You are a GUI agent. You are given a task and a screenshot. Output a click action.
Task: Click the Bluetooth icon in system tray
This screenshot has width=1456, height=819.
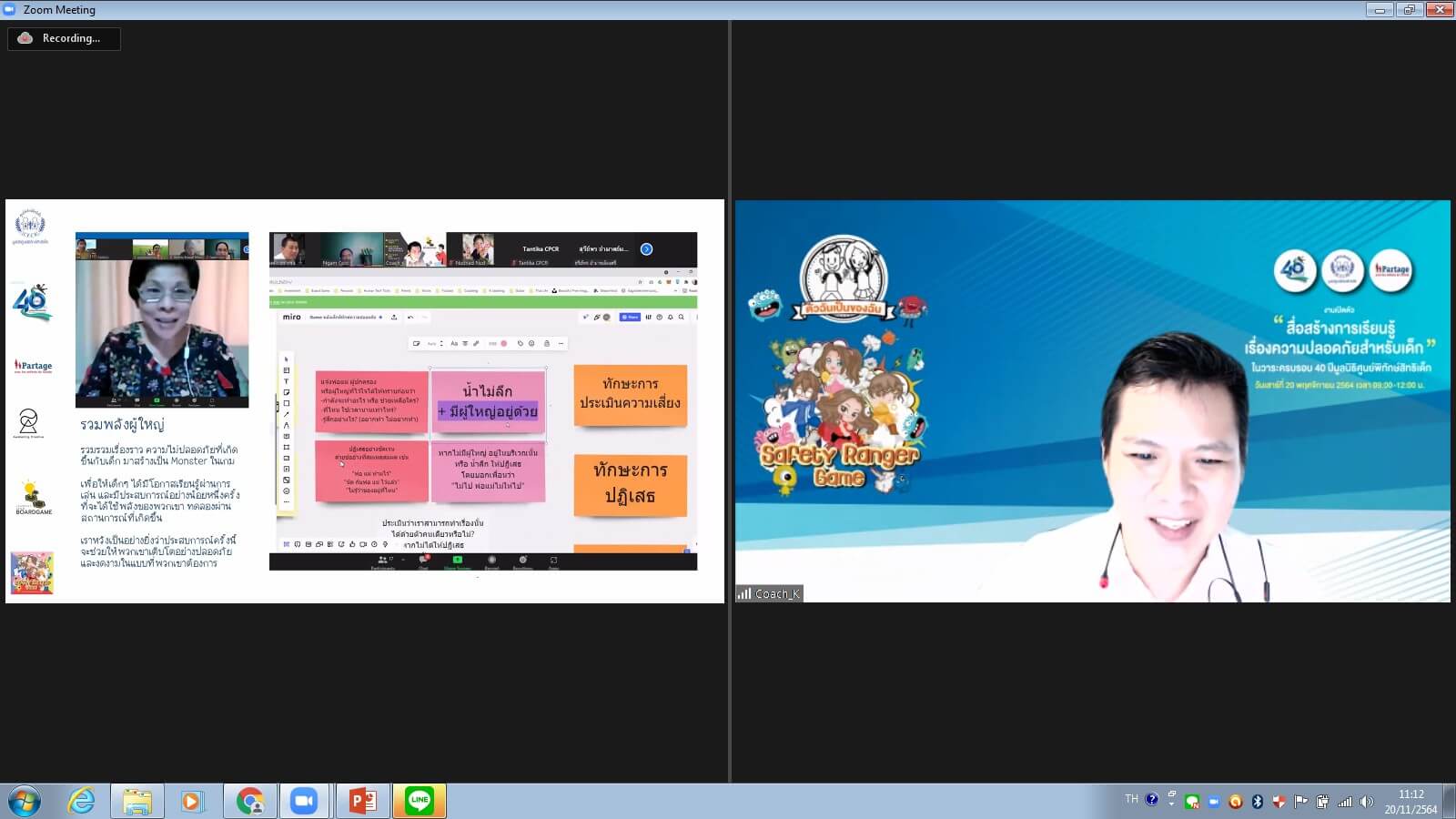1257,801
